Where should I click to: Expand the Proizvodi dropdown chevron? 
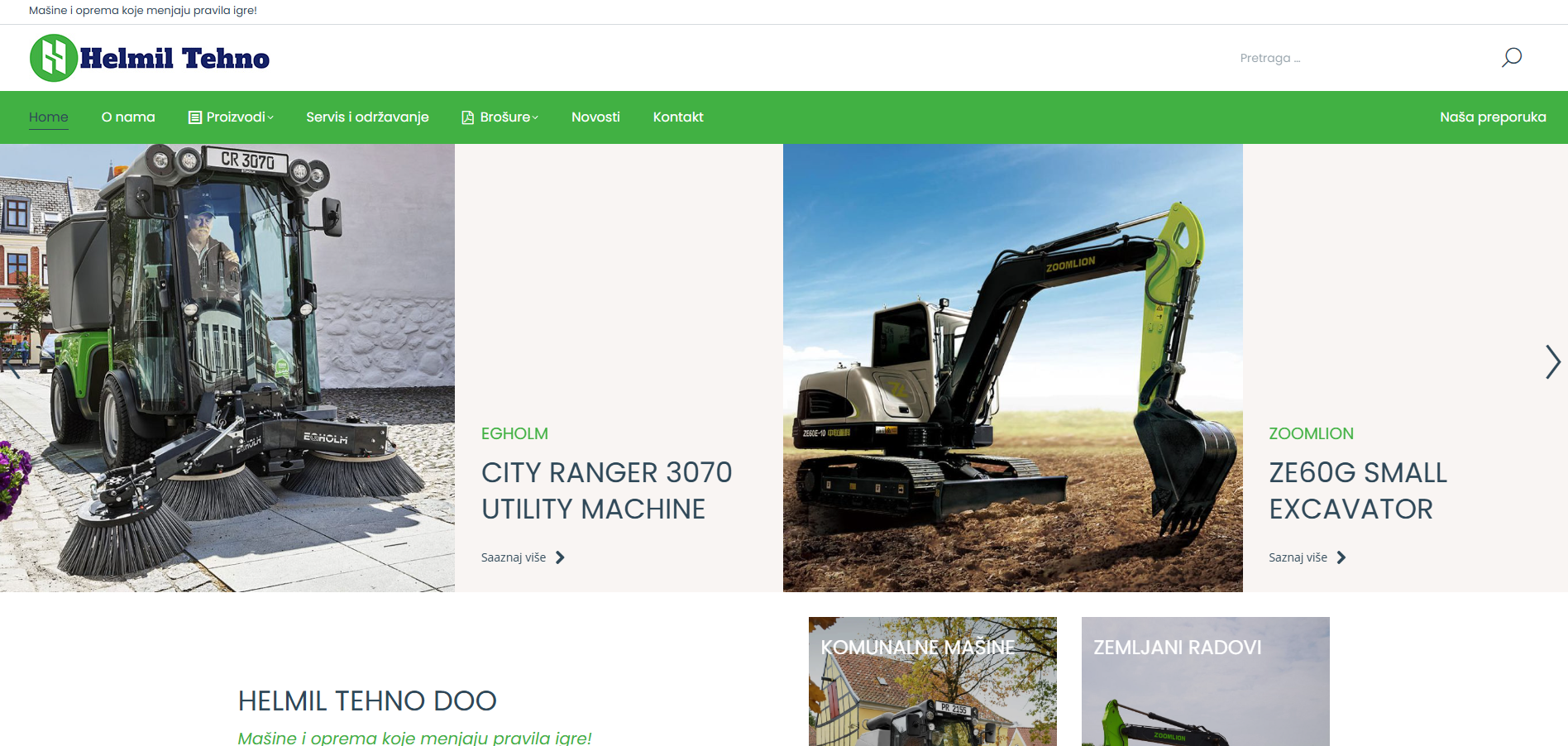[270, 117]
